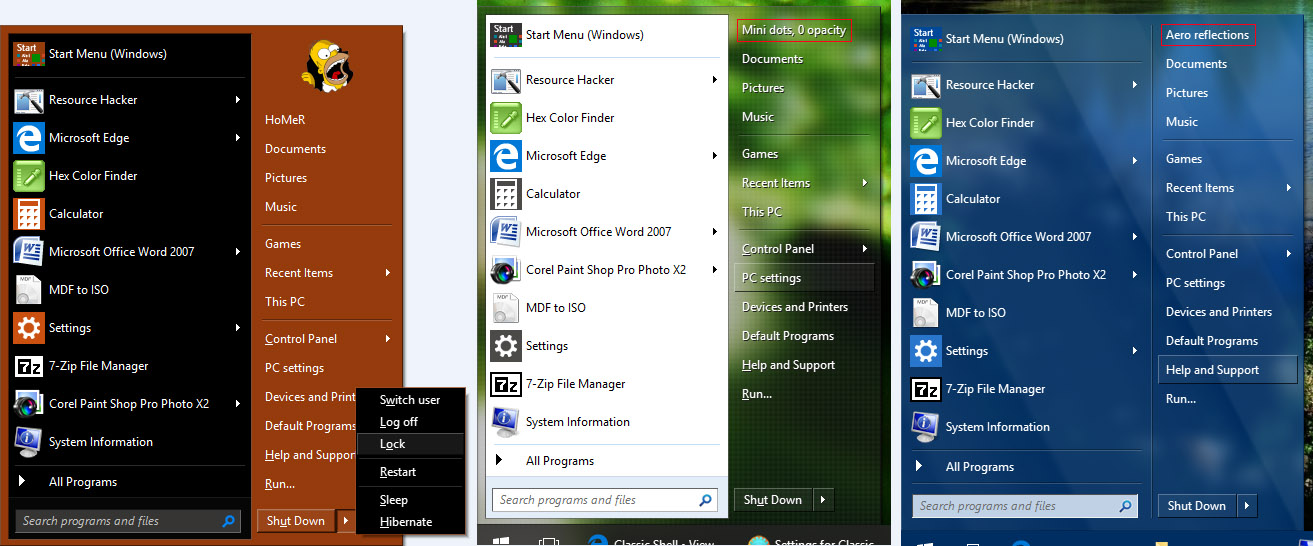
Task: Choose Switch user in shutdown submenu
Action: (x=410, y=400)
